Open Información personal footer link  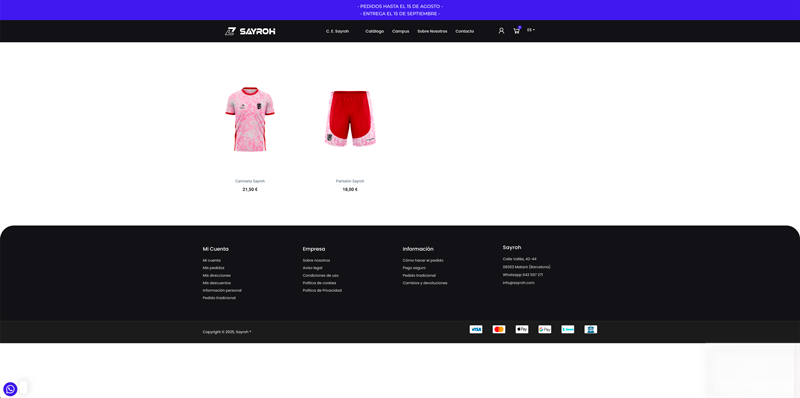click(x=222, y=290)
